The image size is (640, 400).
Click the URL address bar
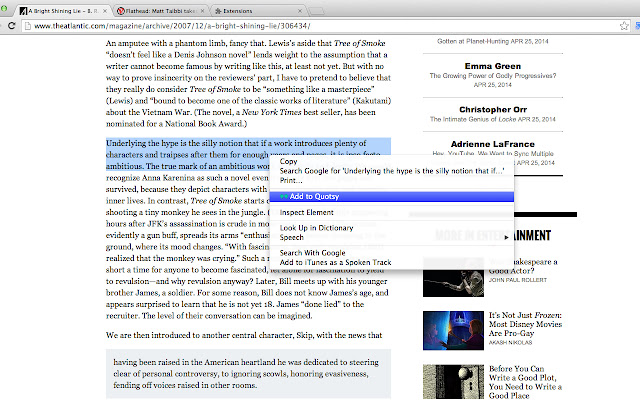pos(324,26)
